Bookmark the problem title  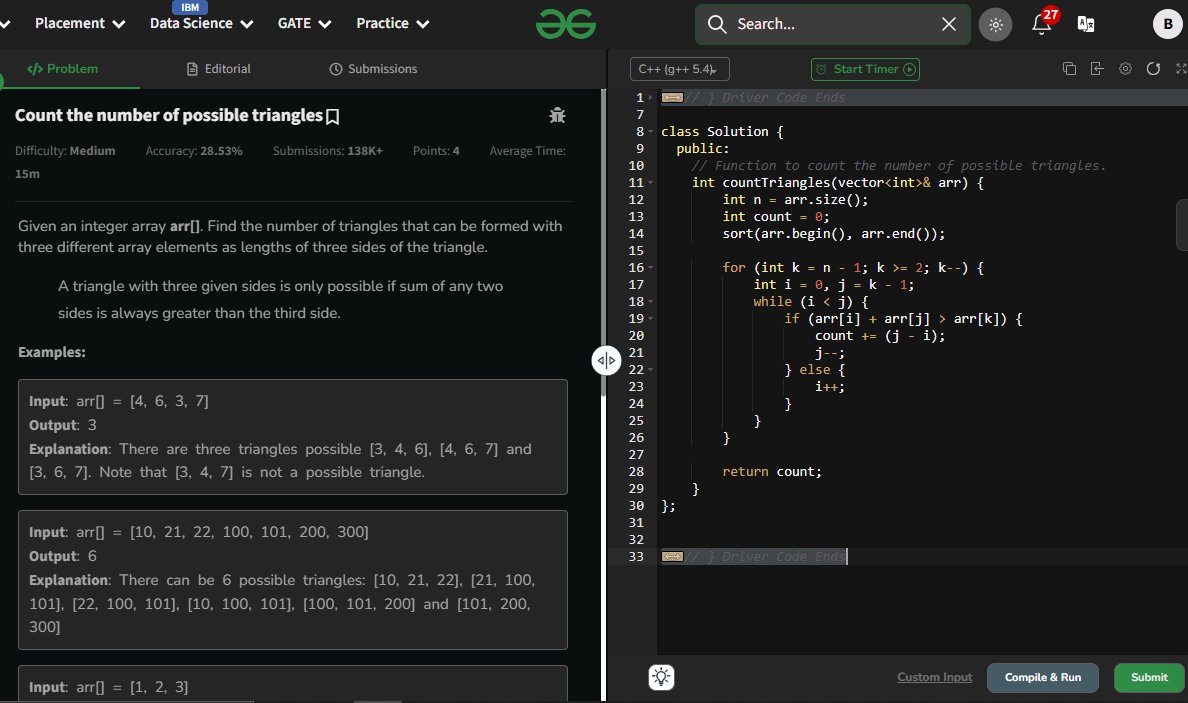point(333,117)
